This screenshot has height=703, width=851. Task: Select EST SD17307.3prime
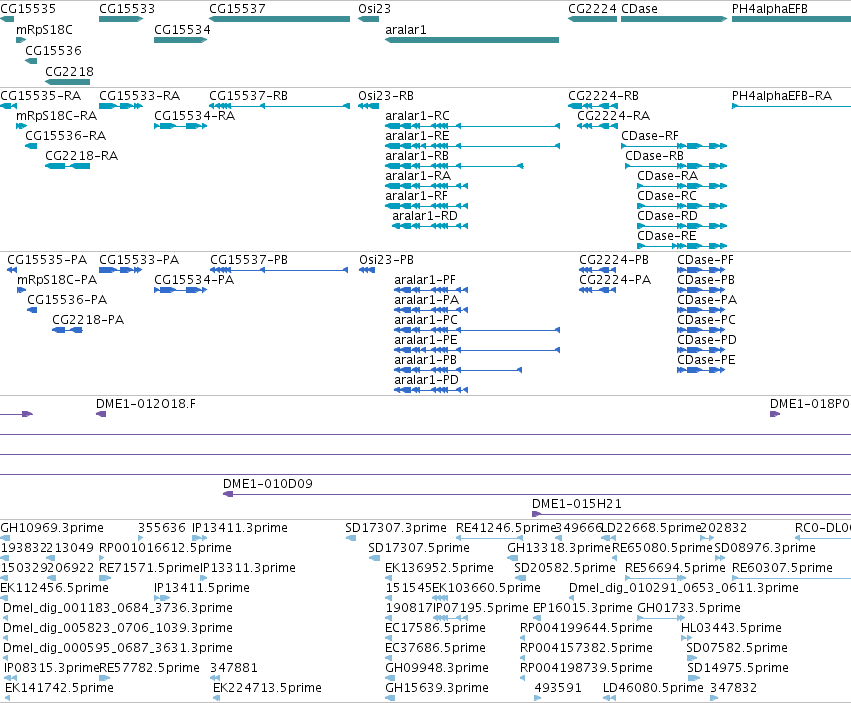click(x=351, y=538)
